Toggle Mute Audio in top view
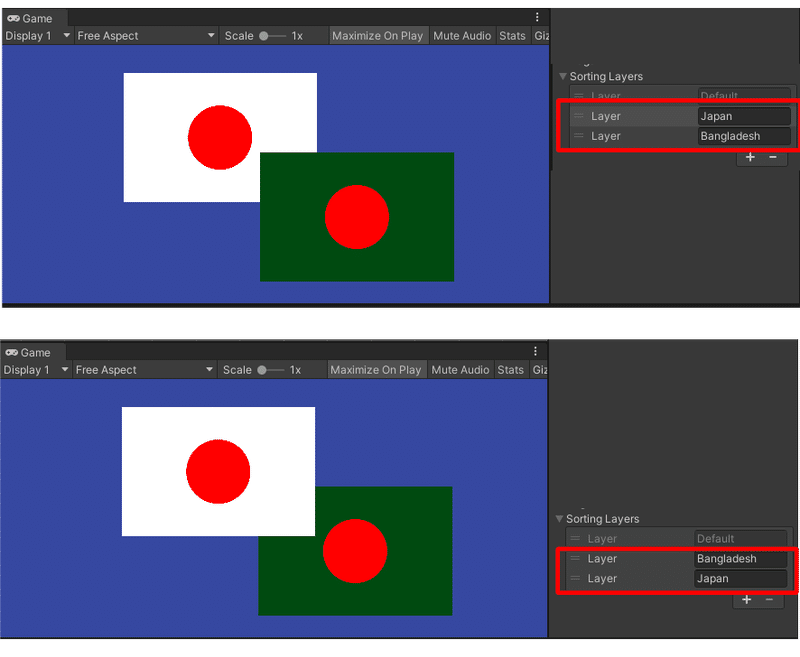 pyautogui.click(x=462, y=36)
